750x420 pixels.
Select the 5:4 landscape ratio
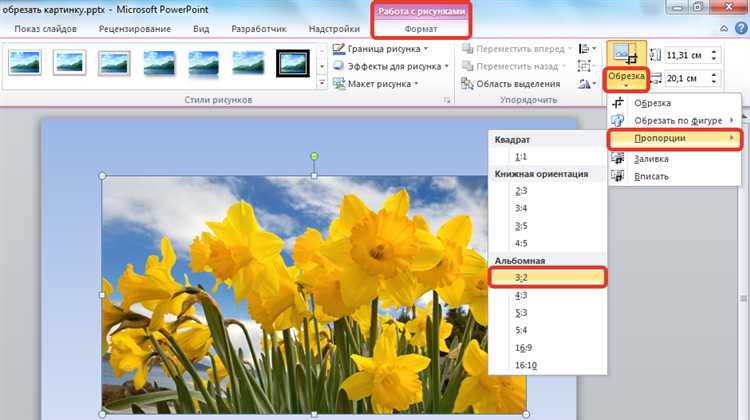coord(548,330)
